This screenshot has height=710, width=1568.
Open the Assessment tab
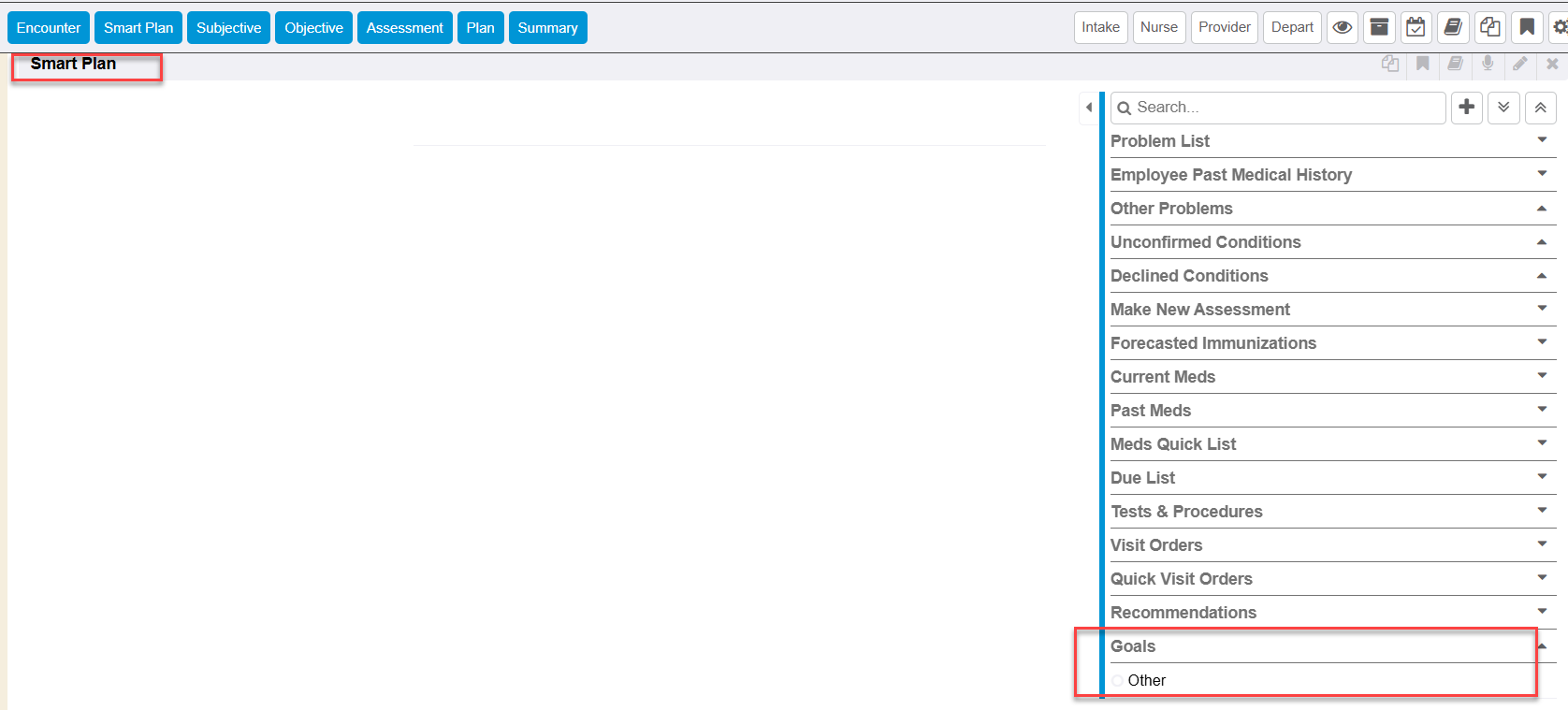coord(404,28)
